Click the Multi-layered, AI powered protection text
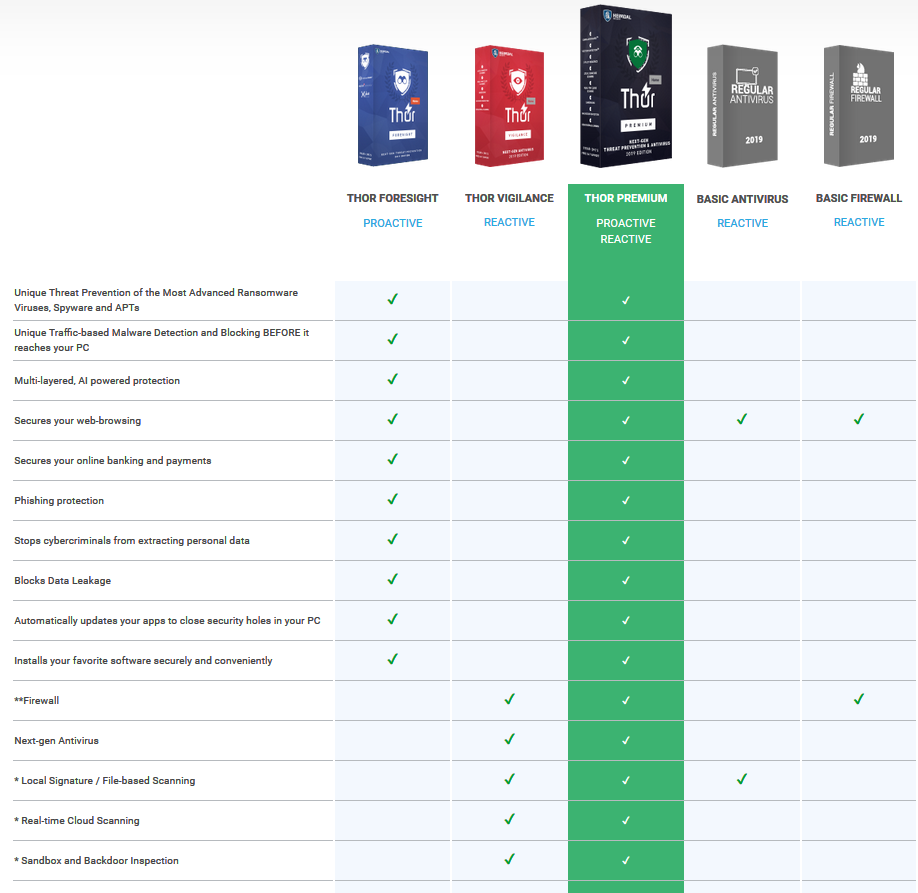This screenshot has height=893, width=918. pos(97,381)
